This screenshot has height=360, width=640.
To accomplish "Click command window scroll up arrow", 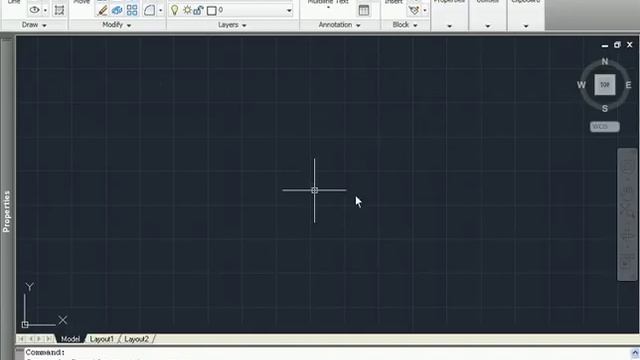I will click(635, 353).
